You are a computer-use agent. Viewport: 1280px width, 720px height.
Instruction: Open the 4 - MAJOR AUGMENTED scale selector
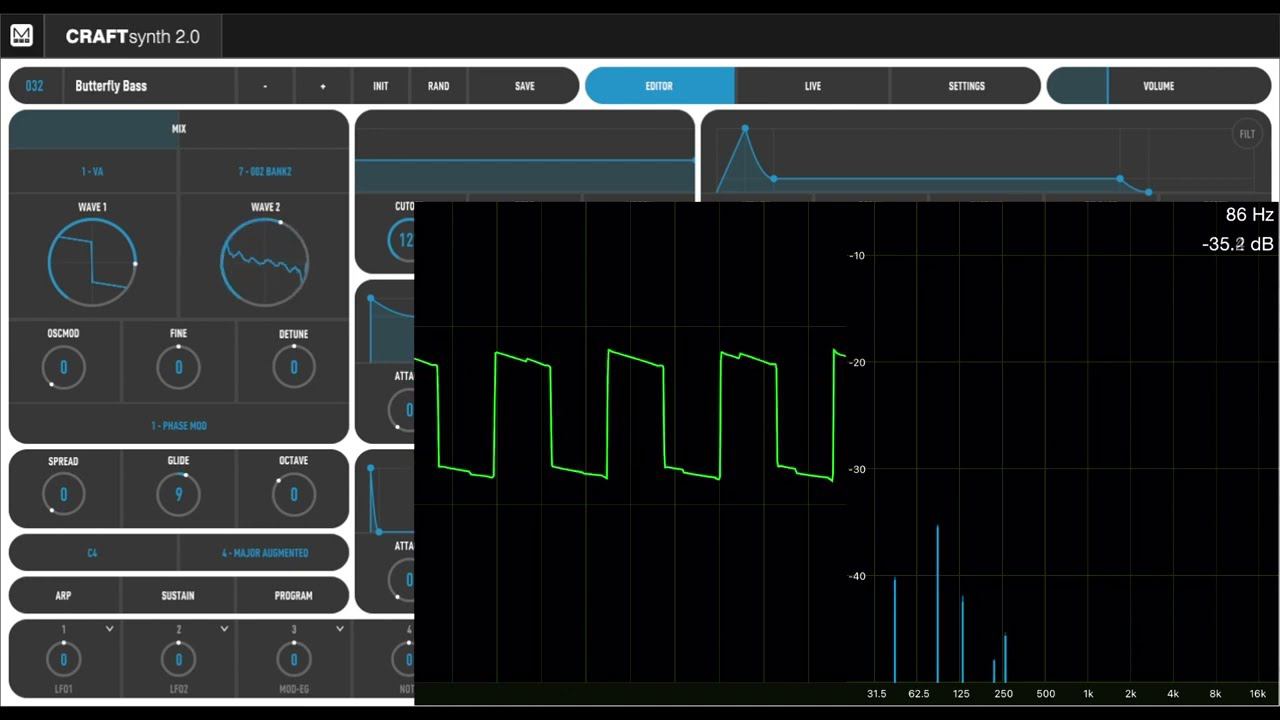(265, 552)
